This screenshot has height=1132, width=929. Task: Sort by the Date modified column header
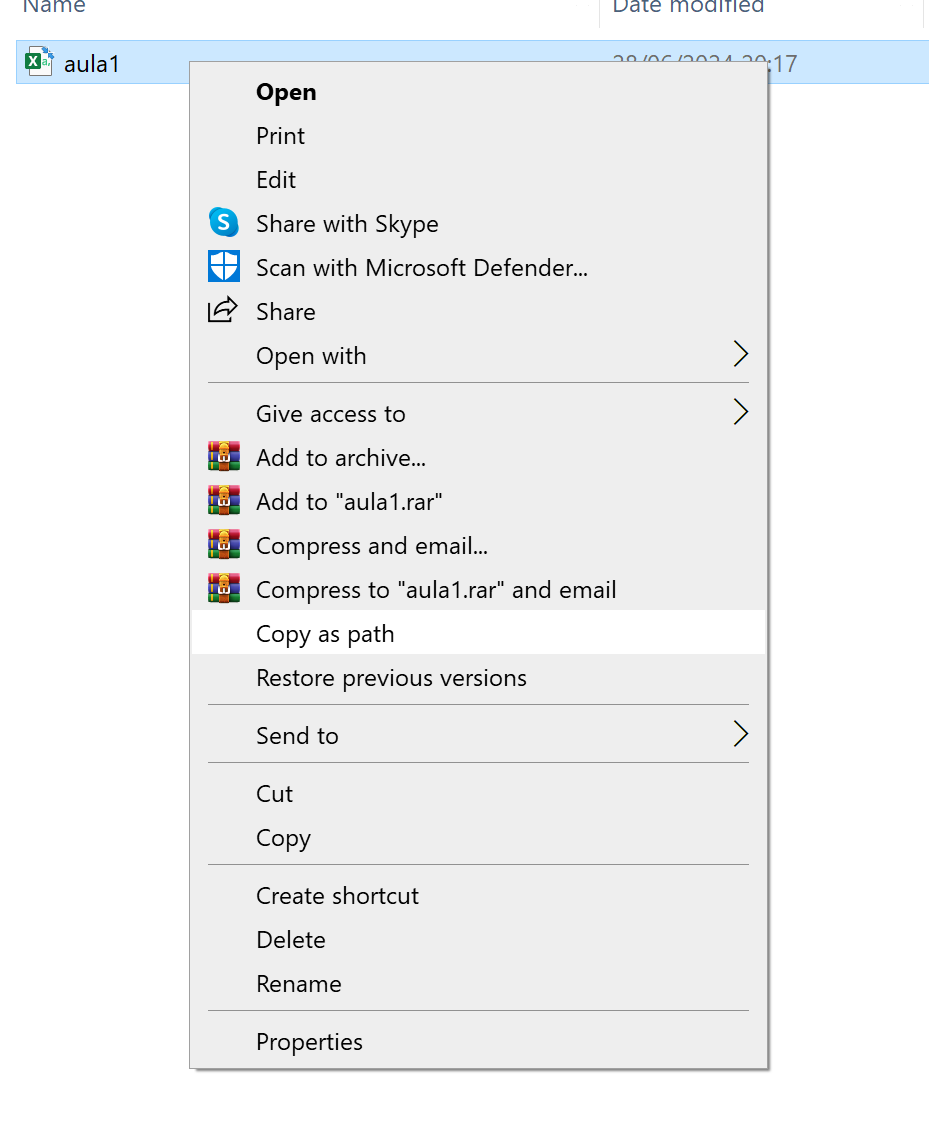point(688,8)
